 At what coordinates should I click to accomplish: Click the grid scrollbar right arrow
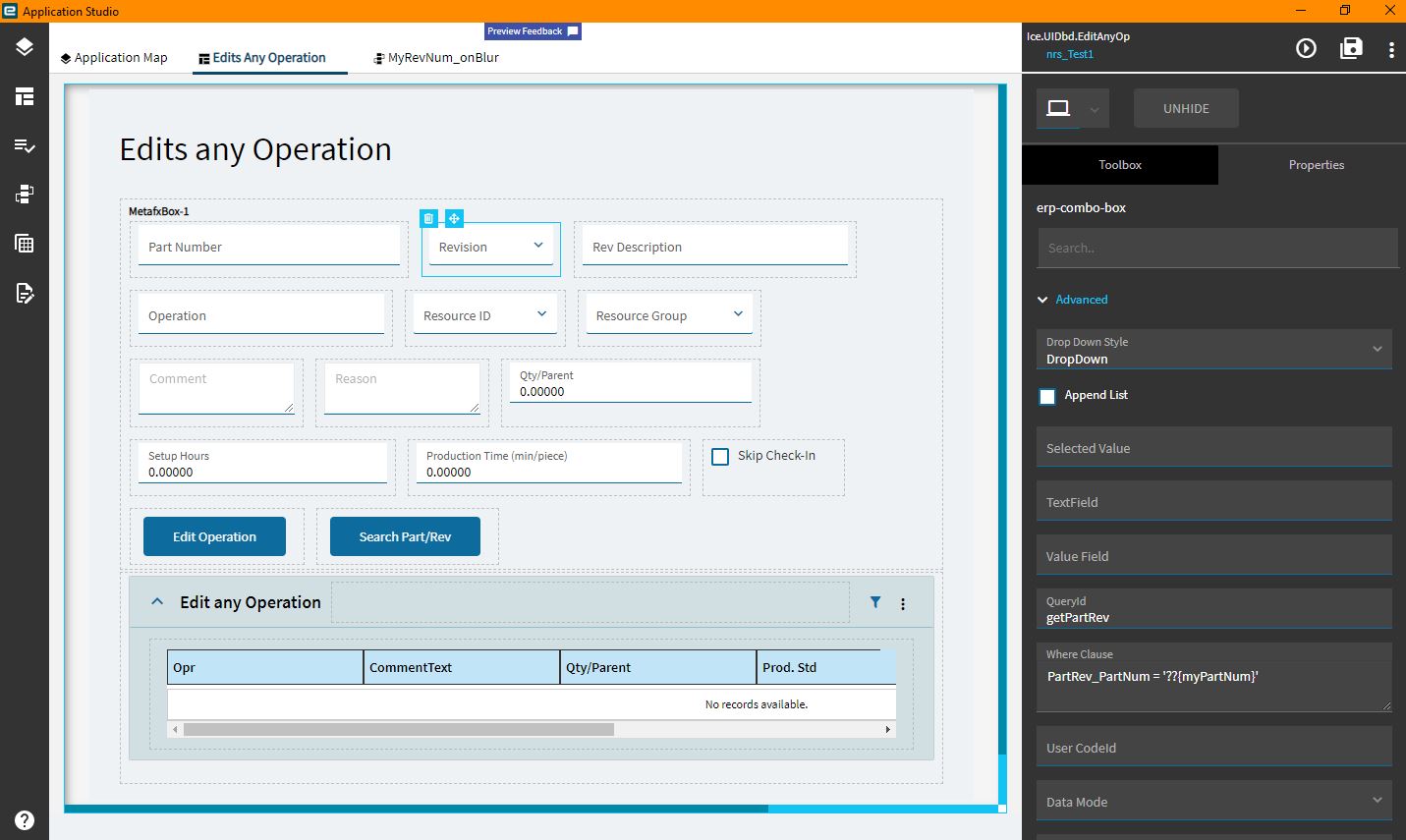888,729
